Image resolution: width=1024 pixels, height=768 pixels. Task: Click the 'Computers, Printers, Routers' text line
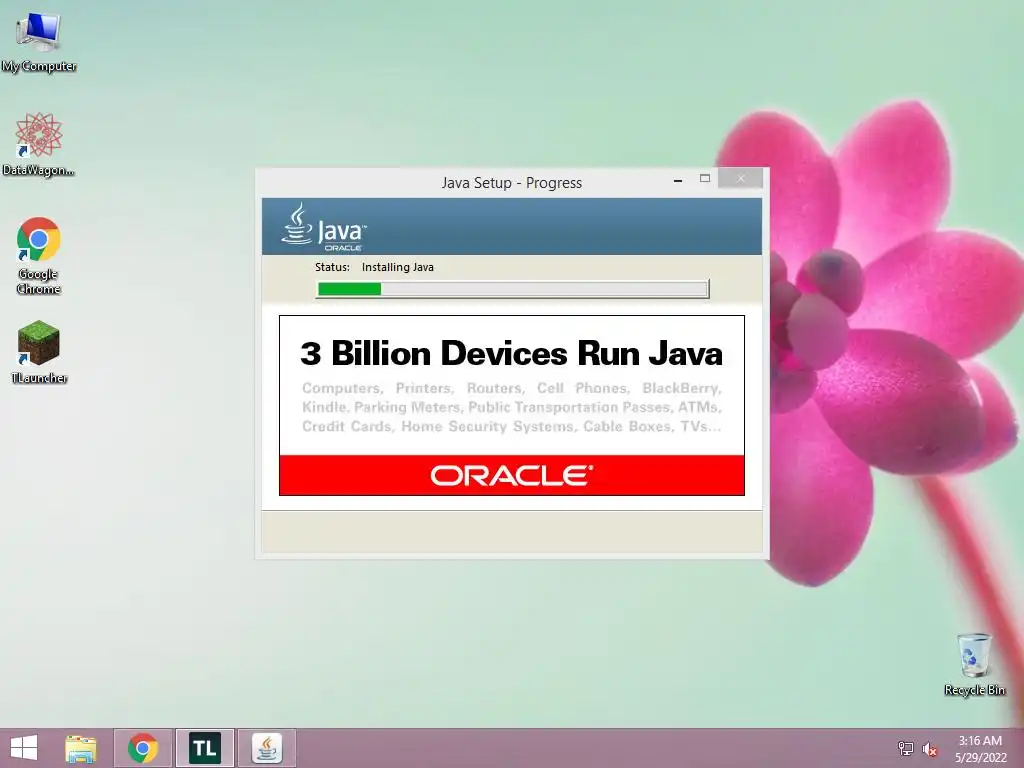(512, 389)
